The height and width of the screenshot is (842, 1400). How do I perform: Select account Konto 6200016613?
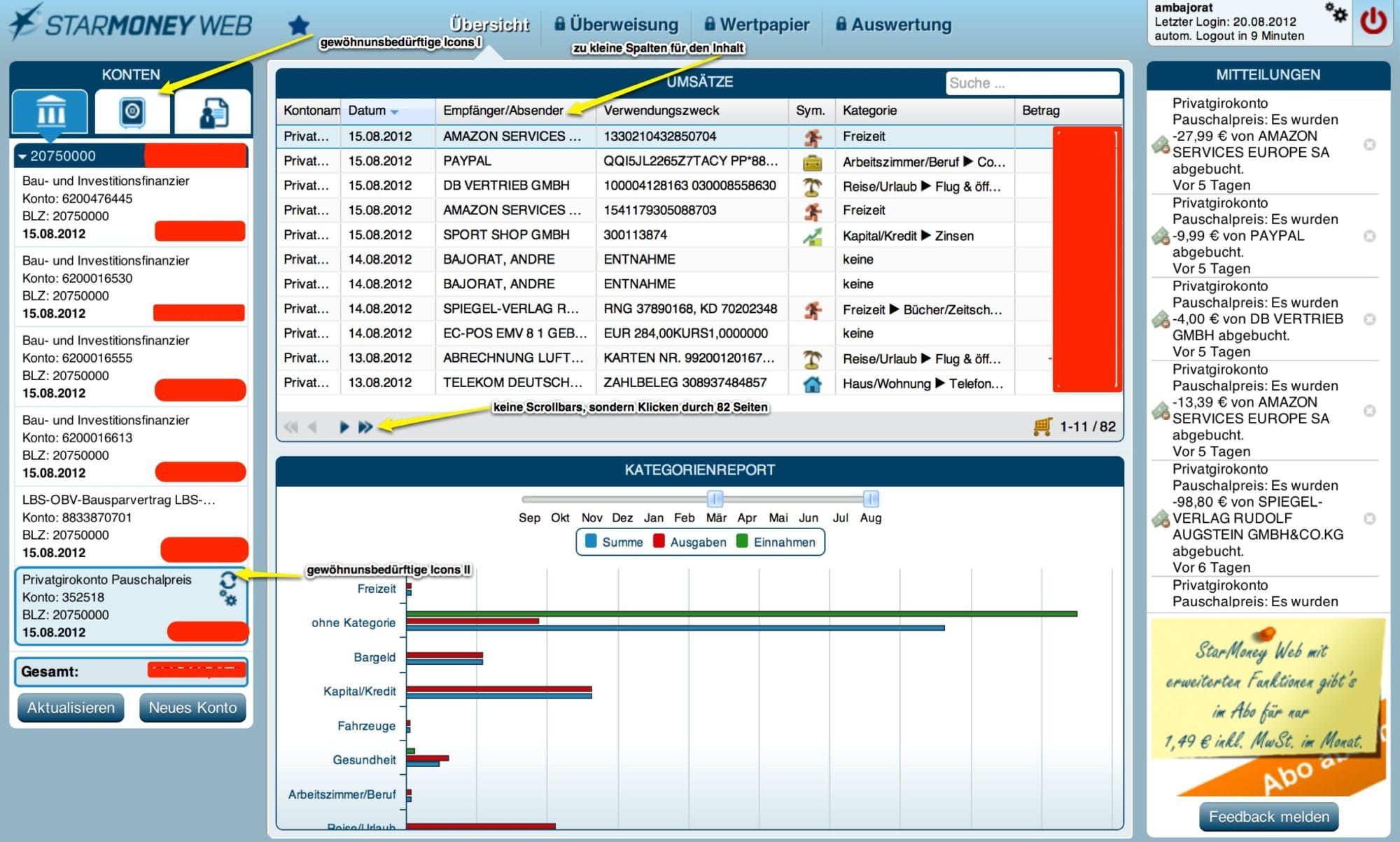pyautogui.click(x=131, y=447)
